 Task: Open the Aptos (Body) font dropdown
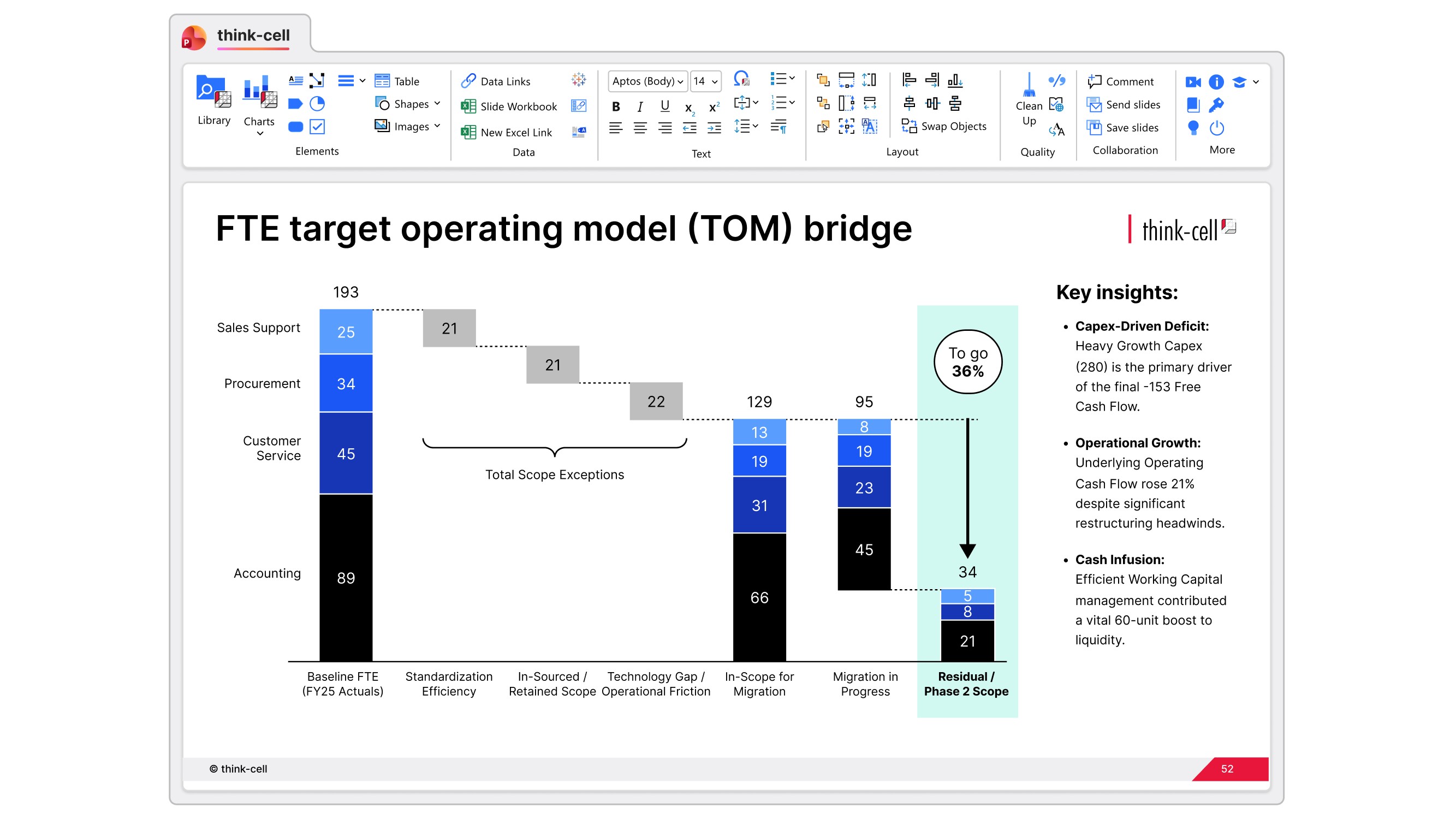[x=681, y=81]
